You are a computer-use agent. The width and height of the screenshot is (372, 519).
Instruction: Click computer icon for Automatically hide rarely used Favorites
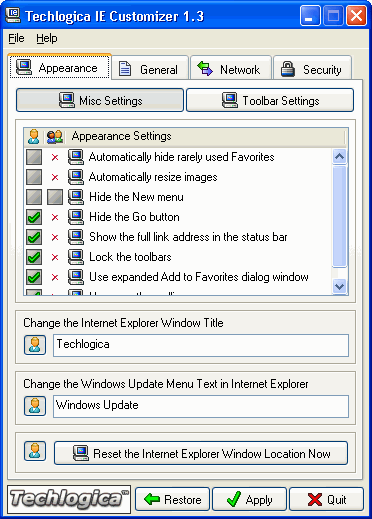(76, 157)
